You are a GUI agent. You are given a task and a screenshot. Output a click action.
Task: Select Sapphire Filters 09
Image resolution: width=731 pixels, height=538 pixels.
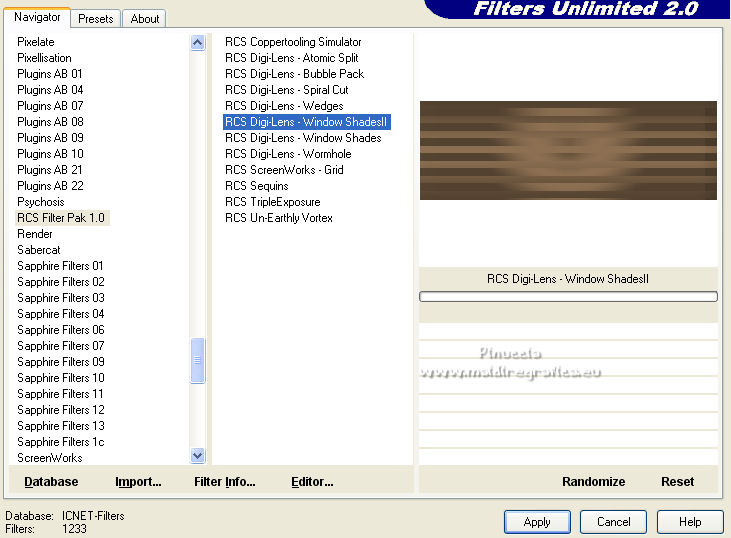[x=61, y=362]
